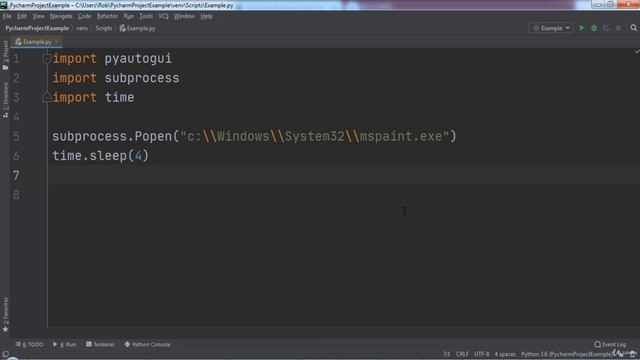
Task: Open the Tools menu
Action: (146, 16)
